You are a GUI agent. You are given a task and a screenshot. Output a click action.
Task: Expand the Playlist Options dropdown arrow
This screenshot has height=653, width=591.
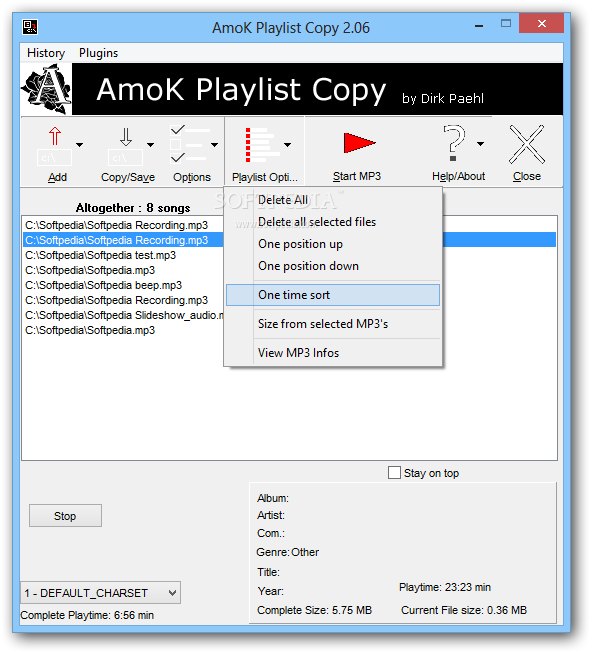click(x=287, y=145)
